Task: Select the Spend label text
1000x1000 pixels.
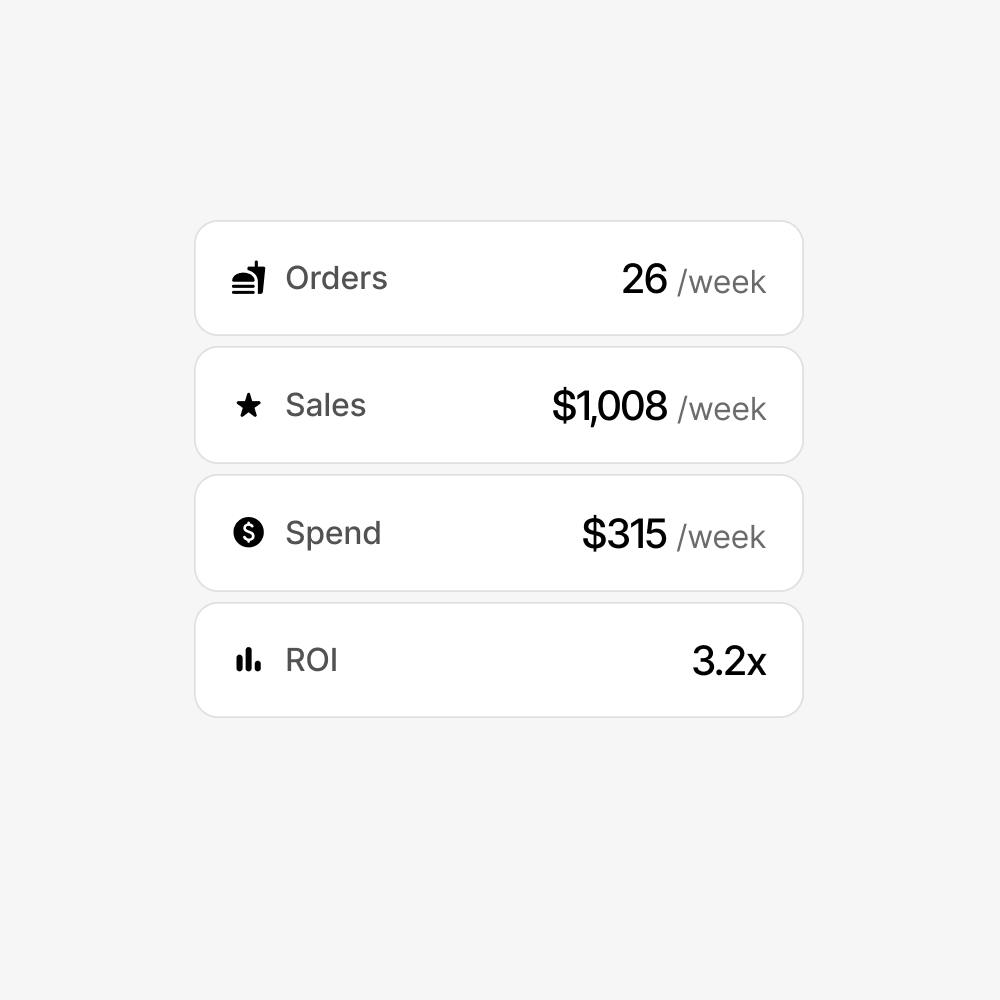Action: tap(333, 533)
